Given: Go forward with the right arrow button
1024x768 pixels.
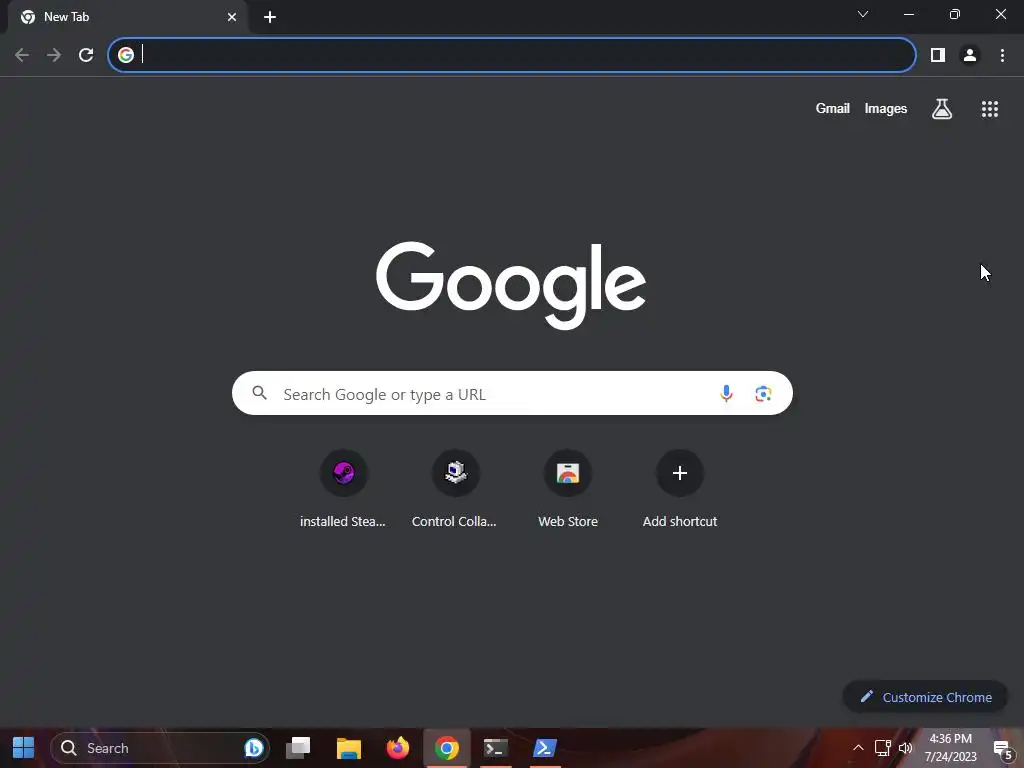Looking at the screenshot, I should coord(54,55).
